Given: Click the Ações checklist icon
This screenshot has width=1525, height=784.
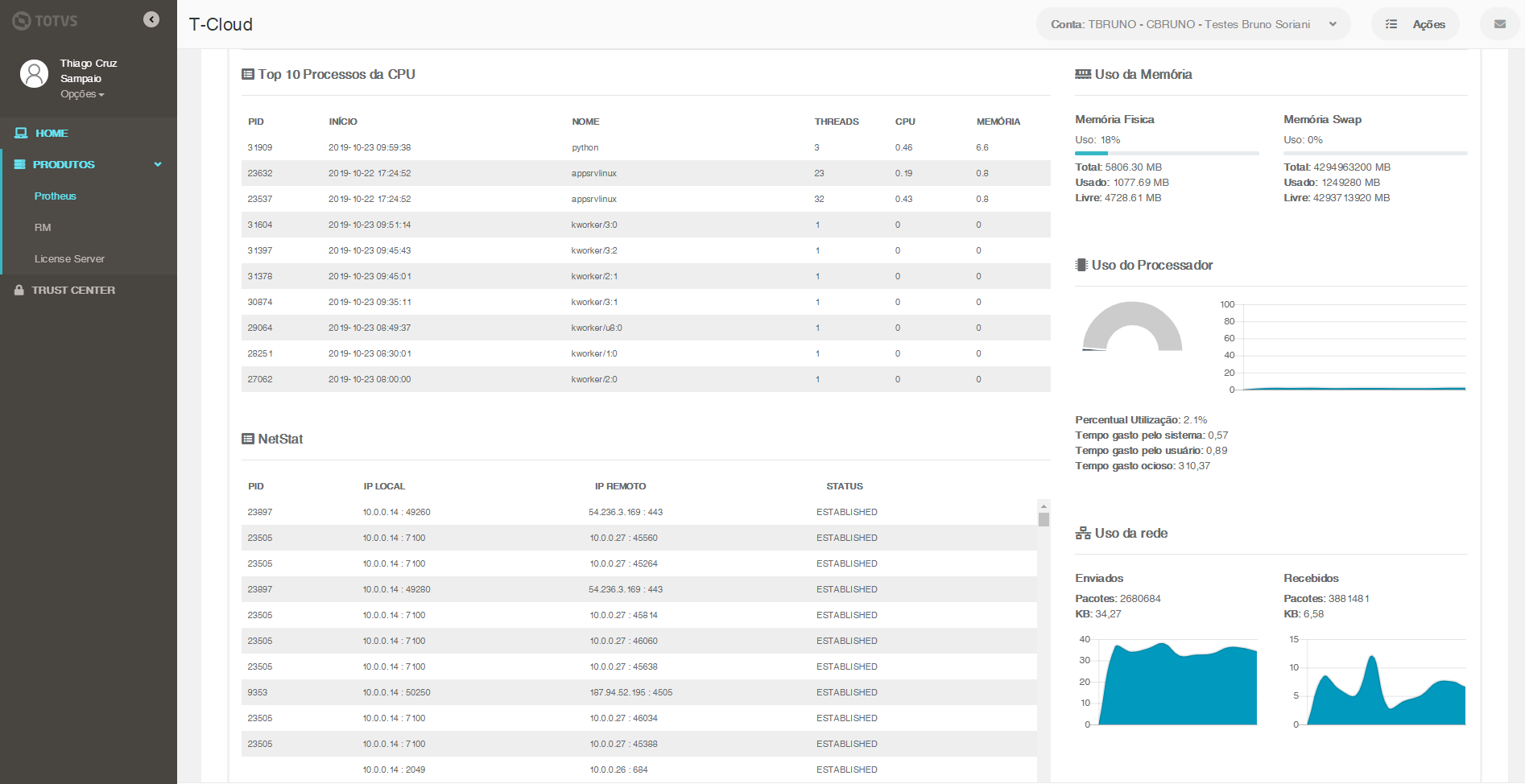Looking at the screenshot, I should coord(1391,24).
